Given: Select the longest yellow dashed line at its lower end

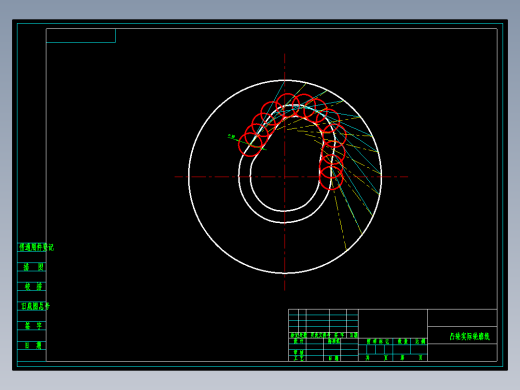Looking at the screenshot, I should [346, 249].
